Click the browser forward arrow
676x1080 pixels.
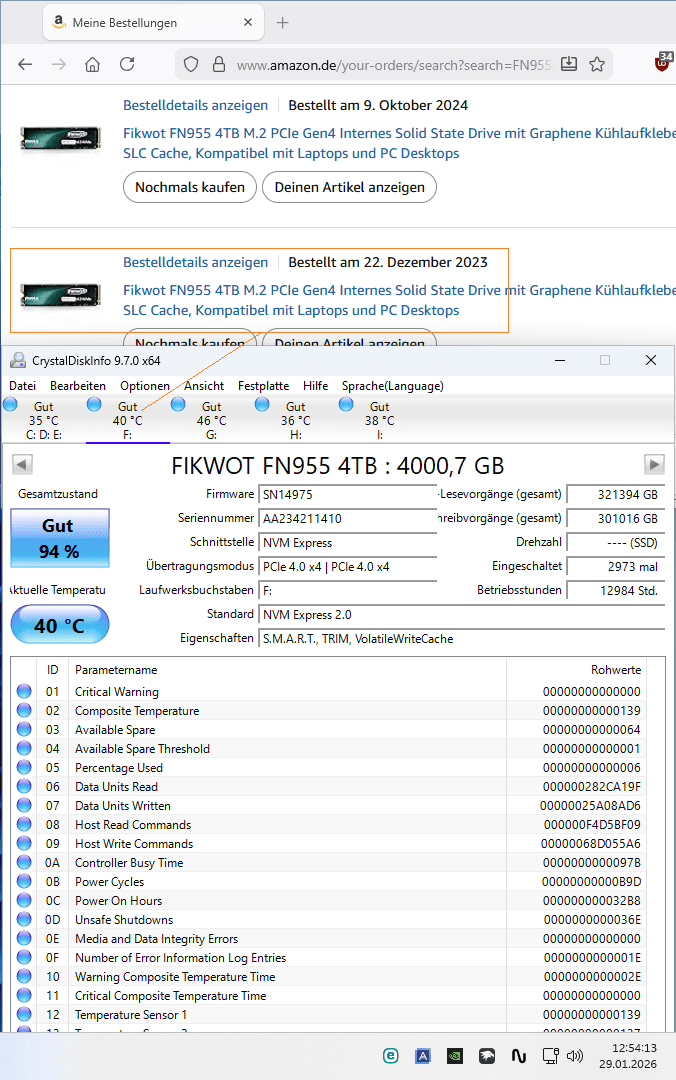tap(59, 64)
